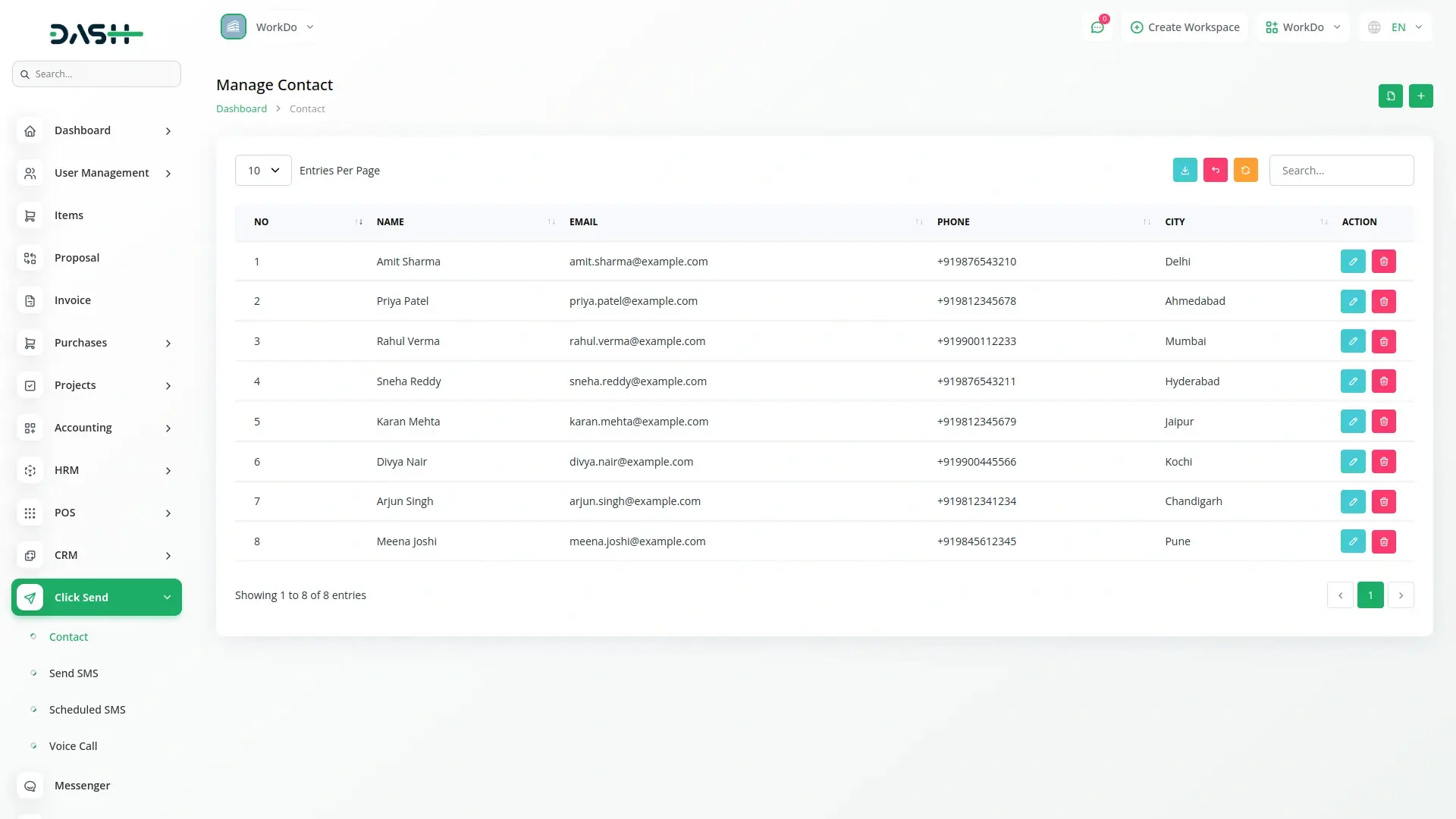Expand the EN language selector
1456x819 pixels.
click(x=1397, y=27)
